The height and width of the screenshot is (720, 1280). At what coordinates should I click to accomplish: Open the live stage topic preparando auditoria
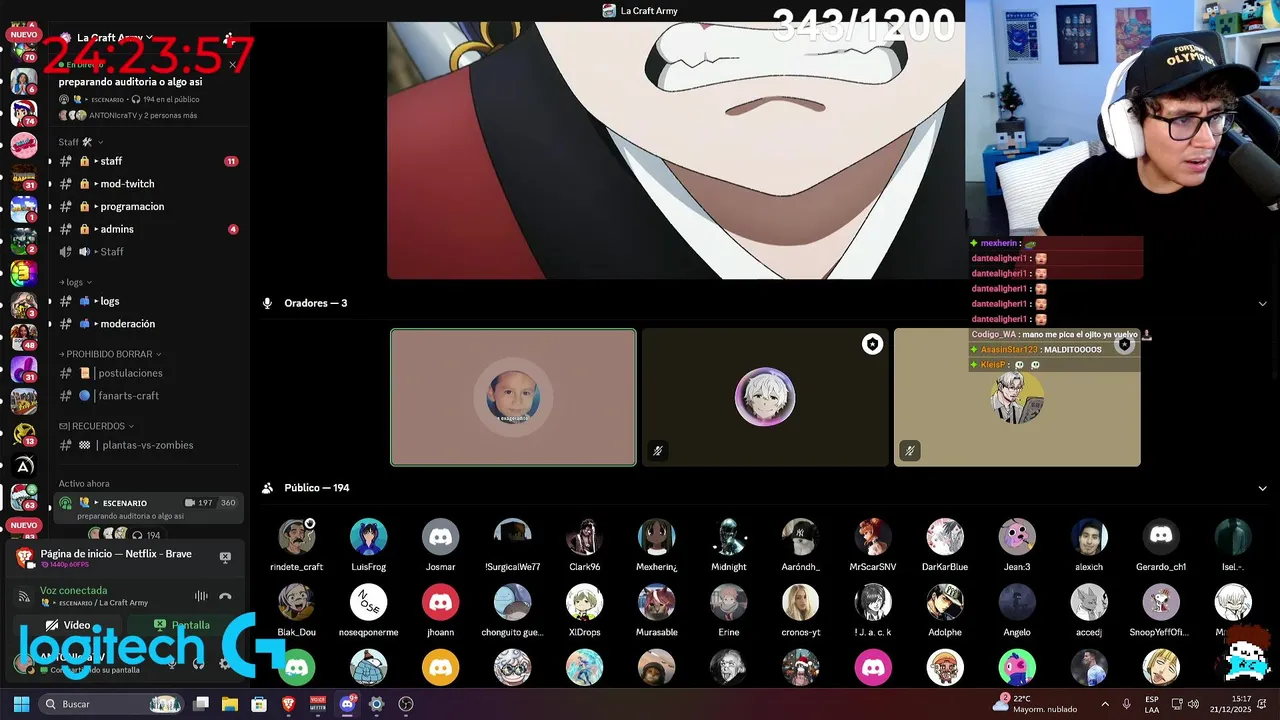pyautogui.click(x=130, y=82)
